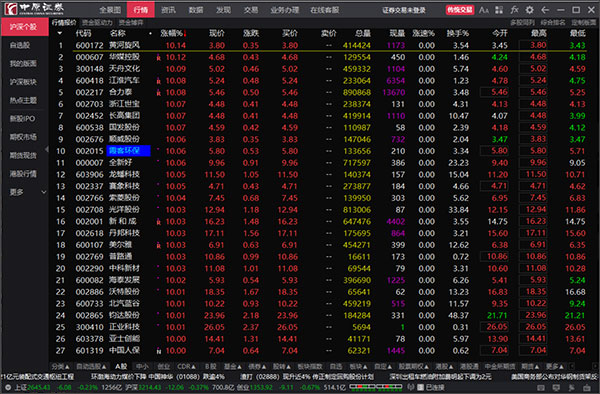Image resolution: width=600 pixels, height=394 pixels.
Task: Click the circular icon before 上证 index
Action: pyautogui.click(x=7, y=387)
